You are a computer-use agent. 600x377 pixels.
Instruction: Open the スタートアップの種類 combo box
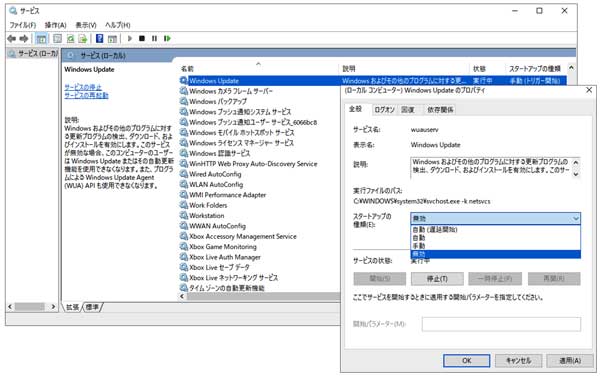(496, 218)
